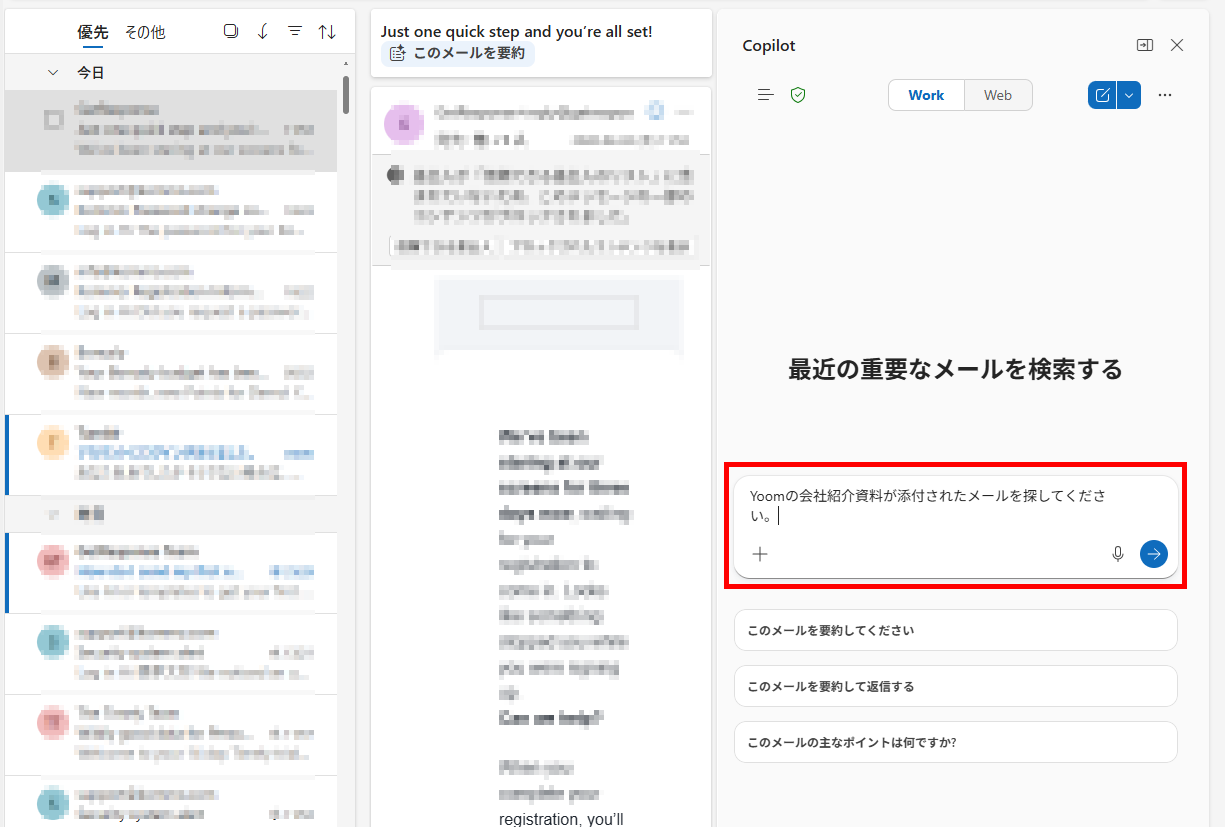Switch Copilot to Web mode
This screenshot has height=827, width=1225.
coord(997,95)
